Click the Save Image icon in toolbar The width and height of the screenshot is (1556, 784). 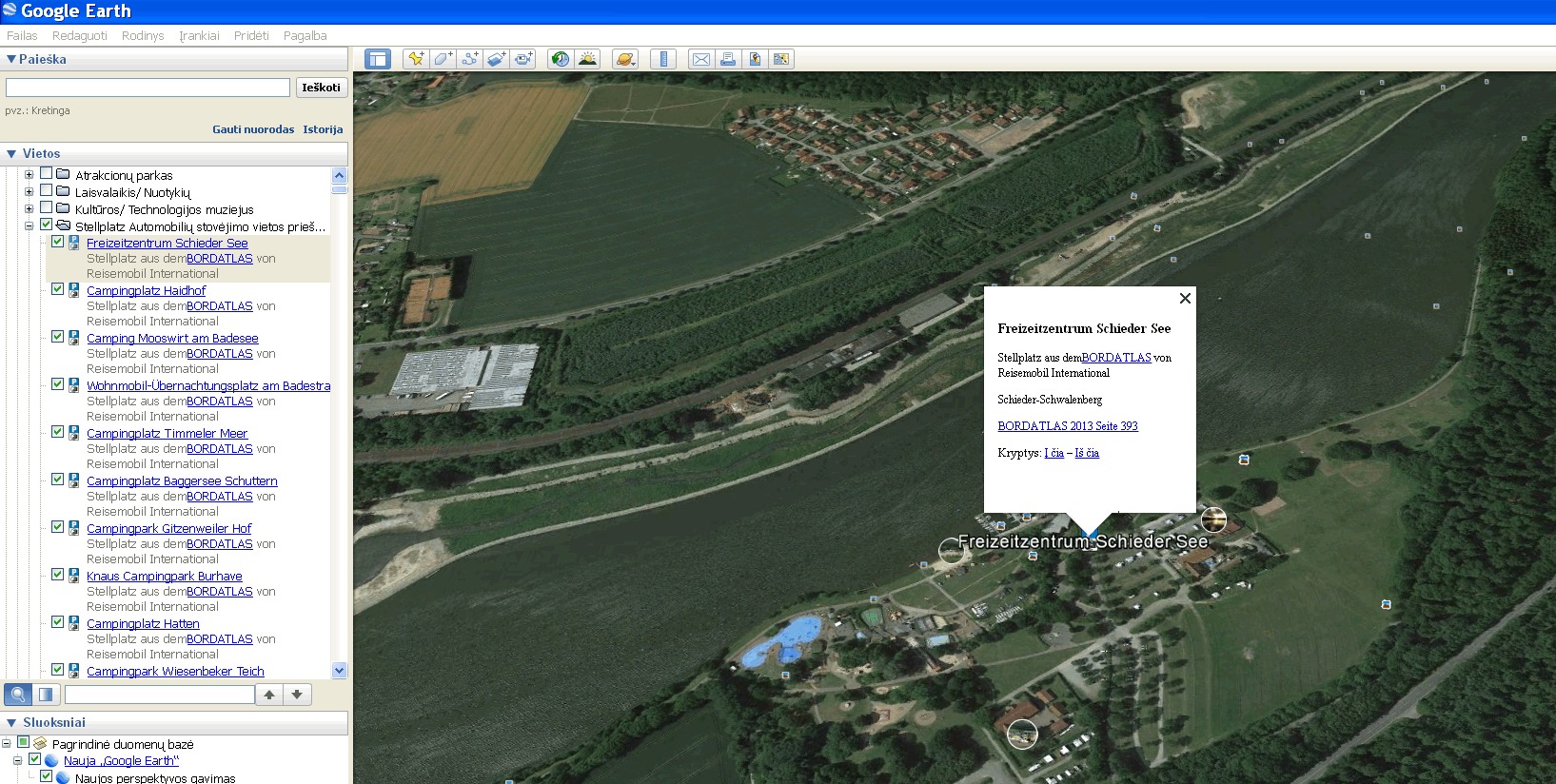pyautogui.click(x=755, y=59)
